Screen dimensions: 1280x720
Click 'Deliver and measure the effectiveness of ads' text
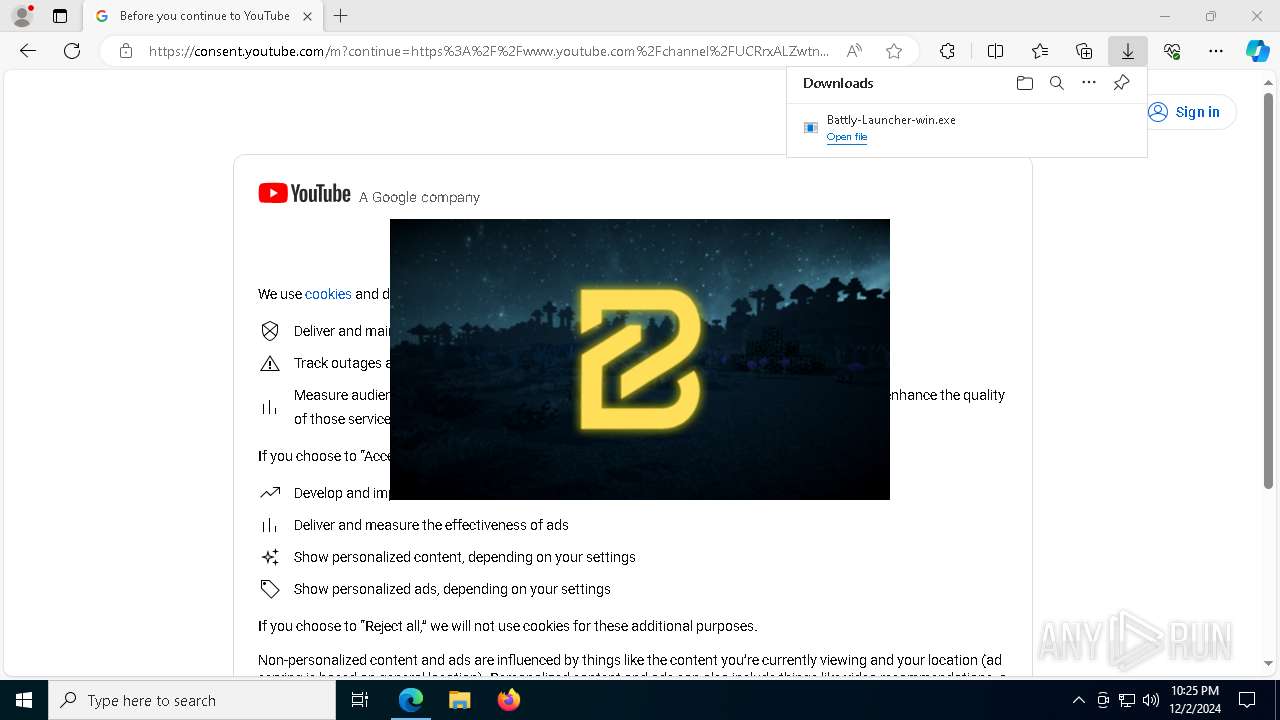[431, 525]
